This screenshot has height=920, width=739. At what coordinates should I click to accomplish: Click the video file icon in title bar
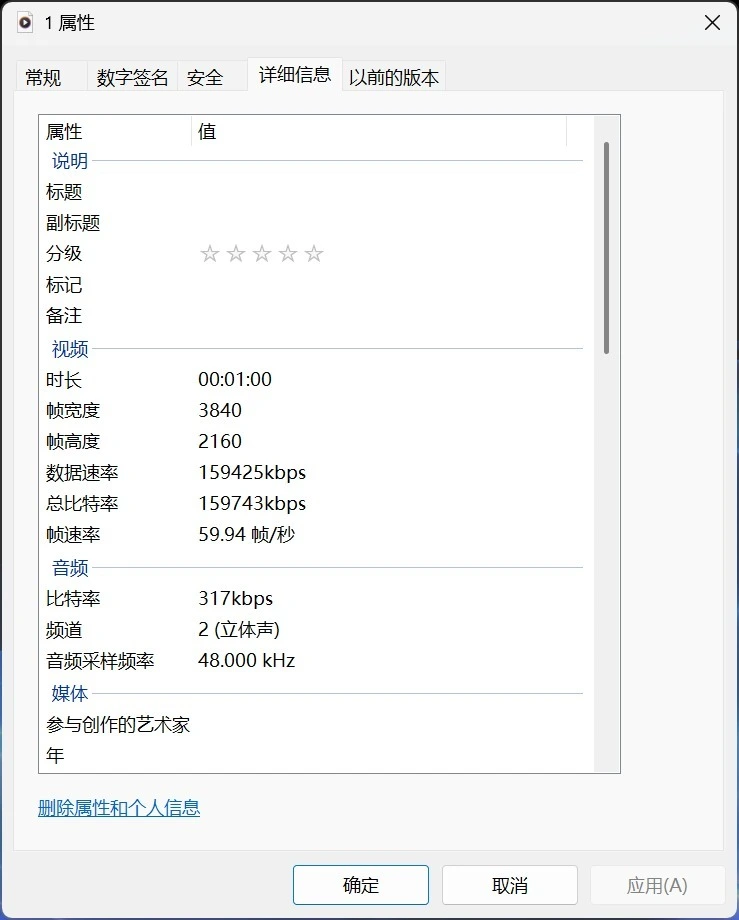click(25, 23)
